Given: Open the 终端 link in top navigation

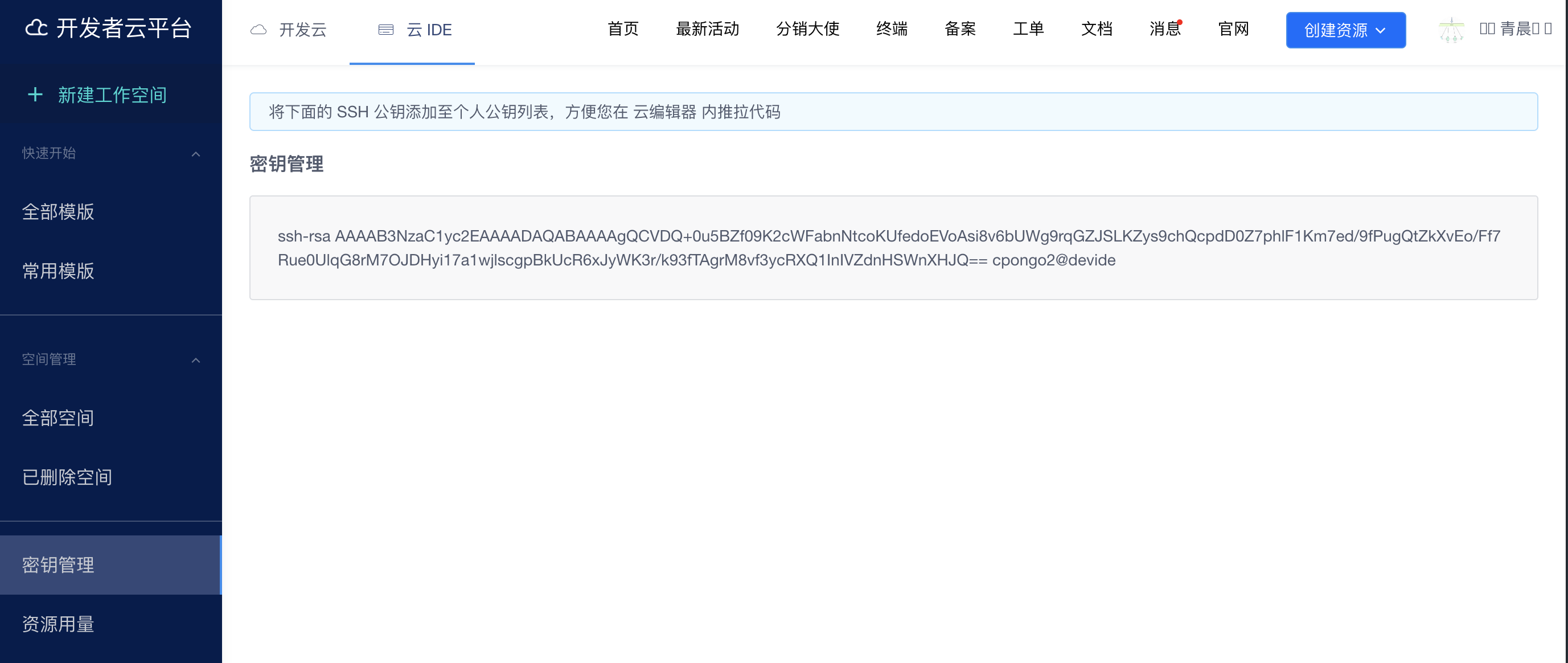Looking at the screenshot, I should pos(892,28).
